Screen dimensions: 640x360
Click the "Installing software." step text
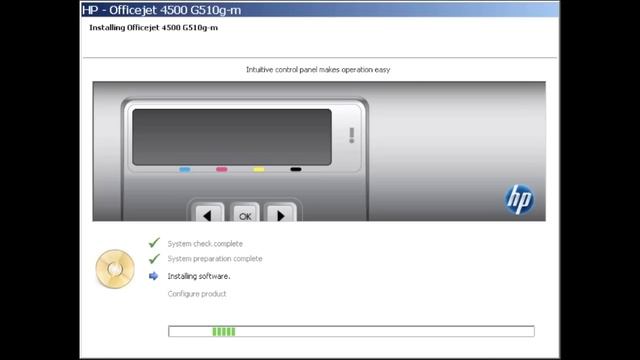[199, 276]
